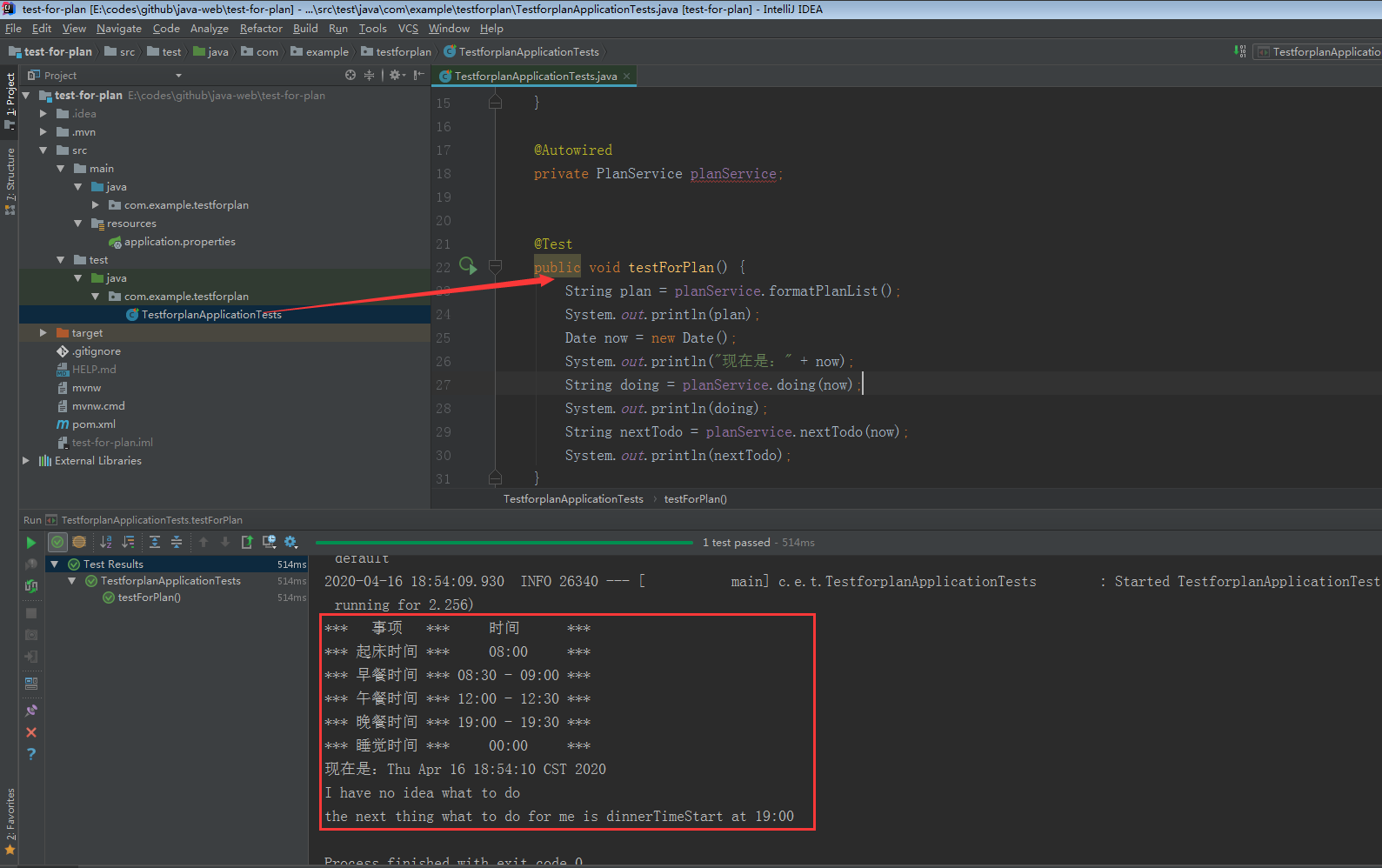Expand all test result nodes
1382x868 pixels.
pyautogui.click(x=155, y=543)
